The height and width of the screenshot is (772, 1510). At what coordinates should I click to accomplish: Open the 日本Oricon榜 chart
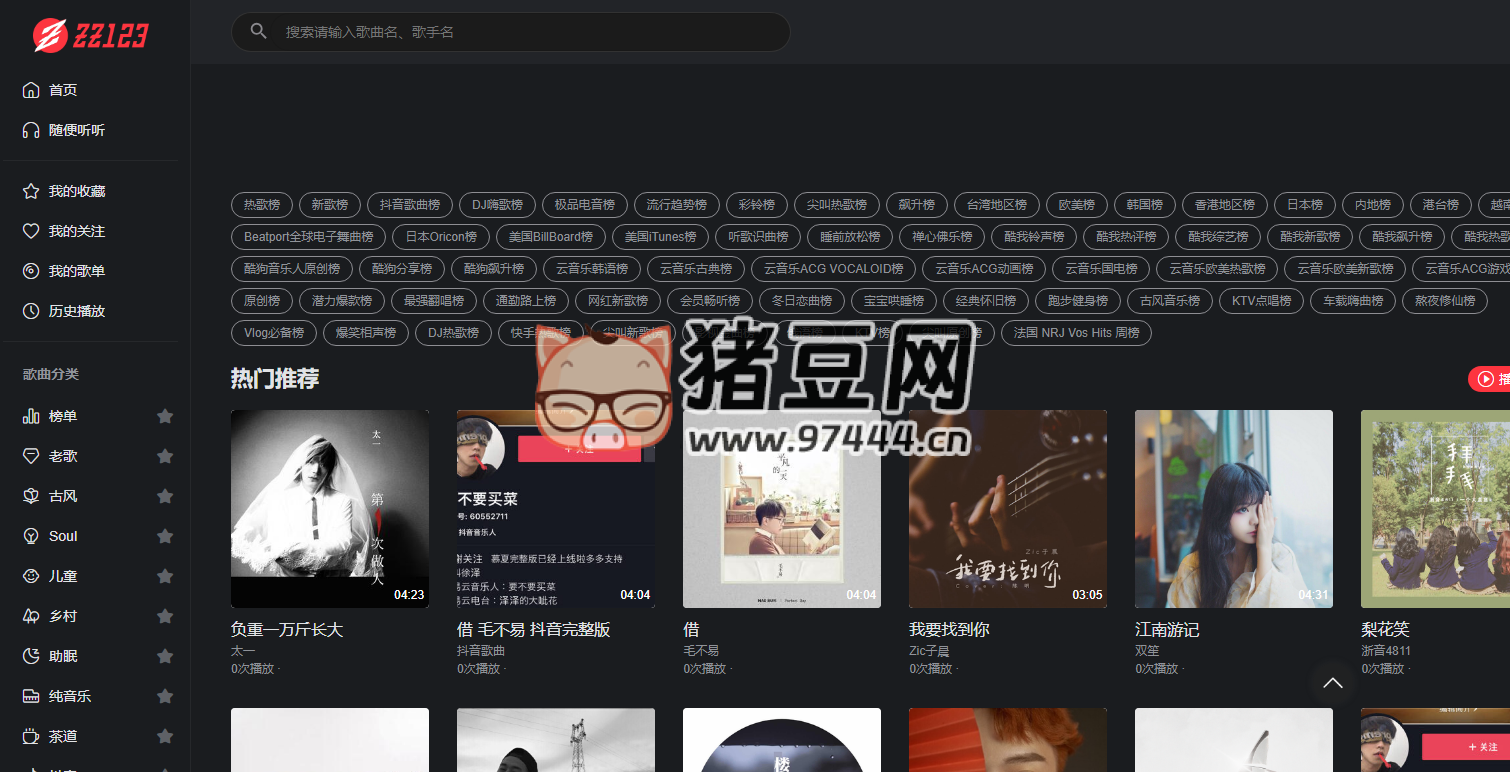[441, 237]
